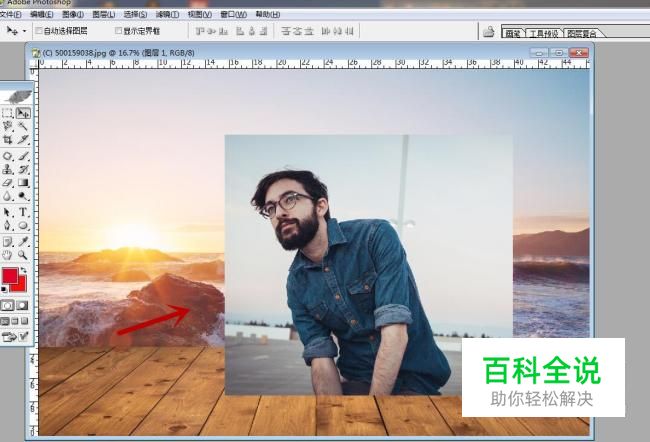Click Distribute Top Edges in options bar
This screenshot has height=442, width=650.
tap(286, 31)
